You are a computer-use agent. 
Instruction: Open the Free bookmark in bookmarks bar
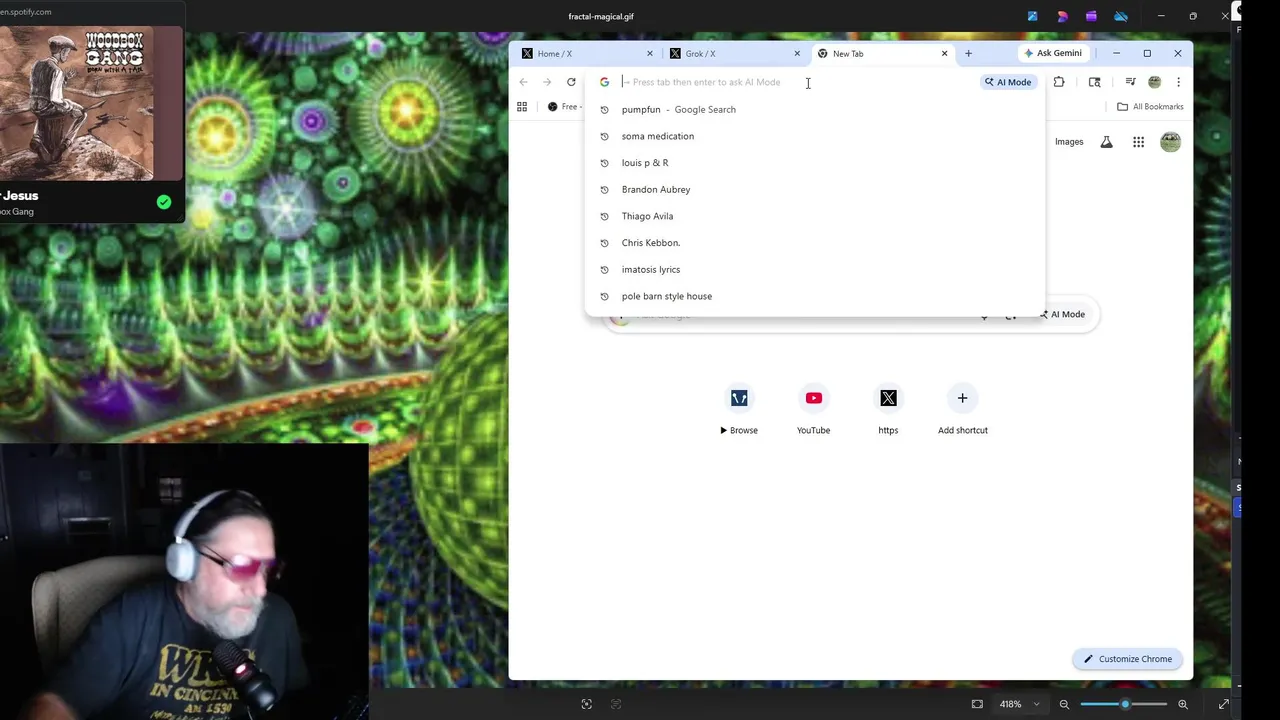(x=563, y=107)
